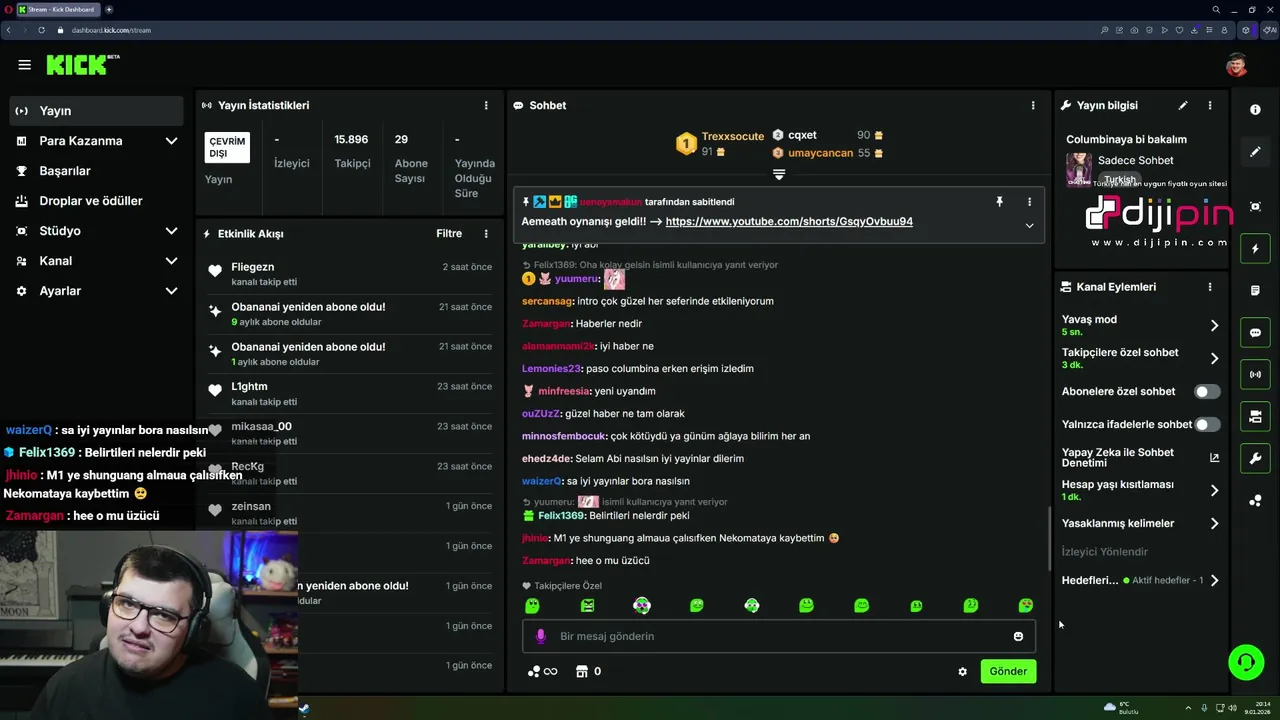Open Yayın İstatistikleri three-dot menu
Image resolution: width=1280 pixels, height=720 pixels.
click(x=486, y=105)
